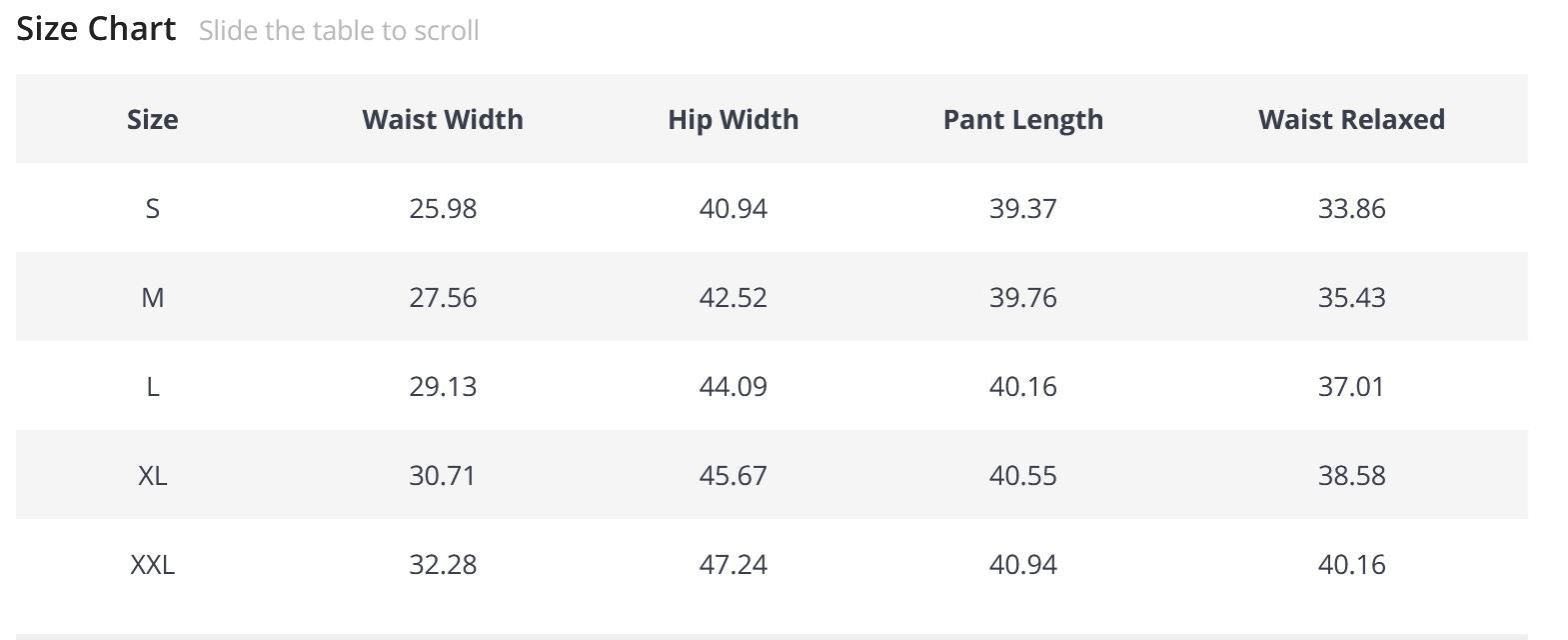
Task: Click XXL pant length value 40.94
Action: (x=1022, y=565)
